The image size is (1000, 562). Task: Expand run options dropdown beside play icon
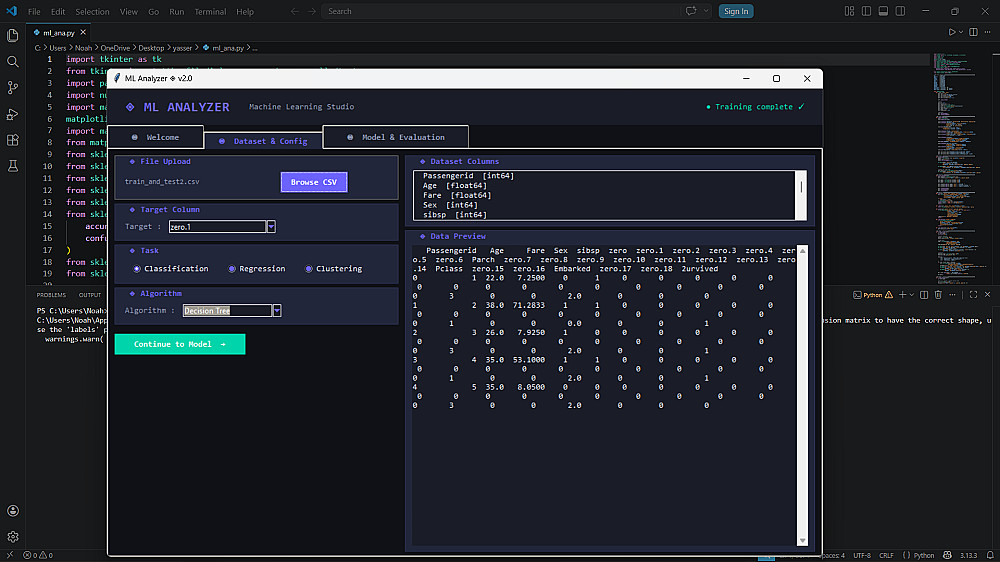961,32
